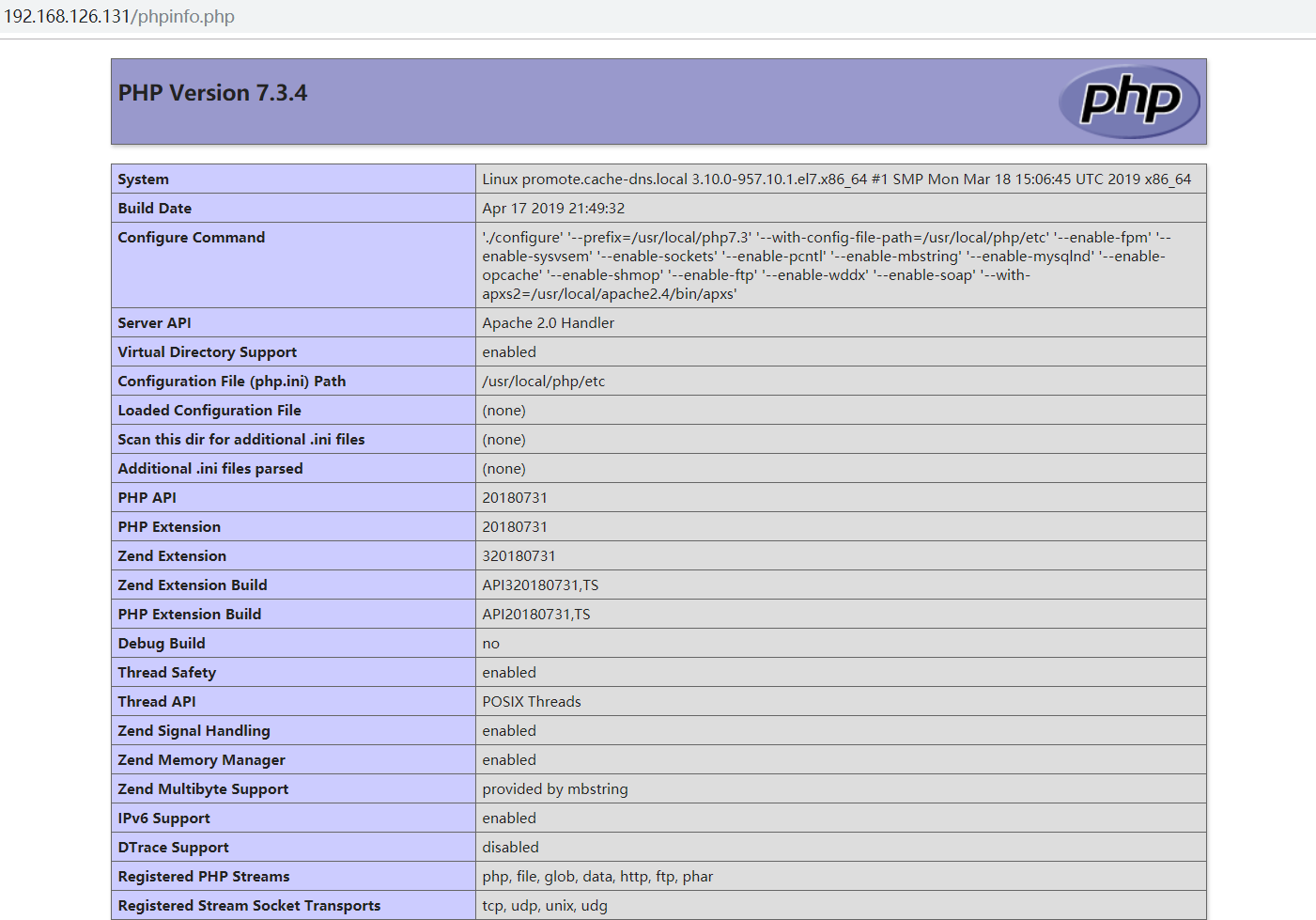Click the Loaded Configuration File (none) value
1316x920 pixels.
coord(504,410)
